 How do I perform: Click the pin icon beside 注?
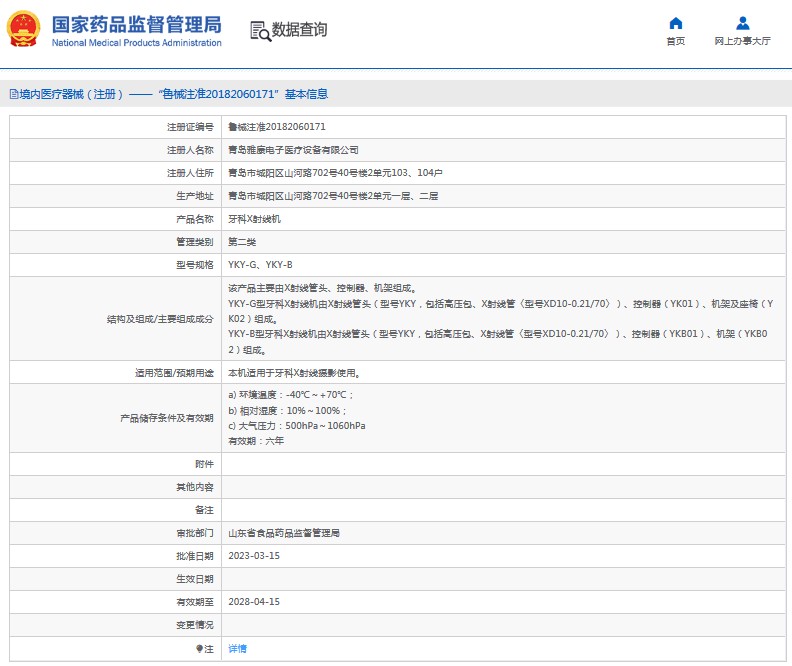pos(198,649)
